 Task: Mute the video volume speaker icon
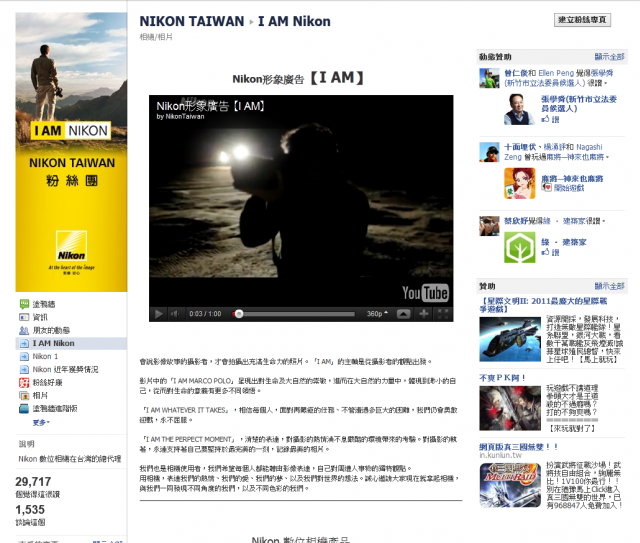coord(175,314)
